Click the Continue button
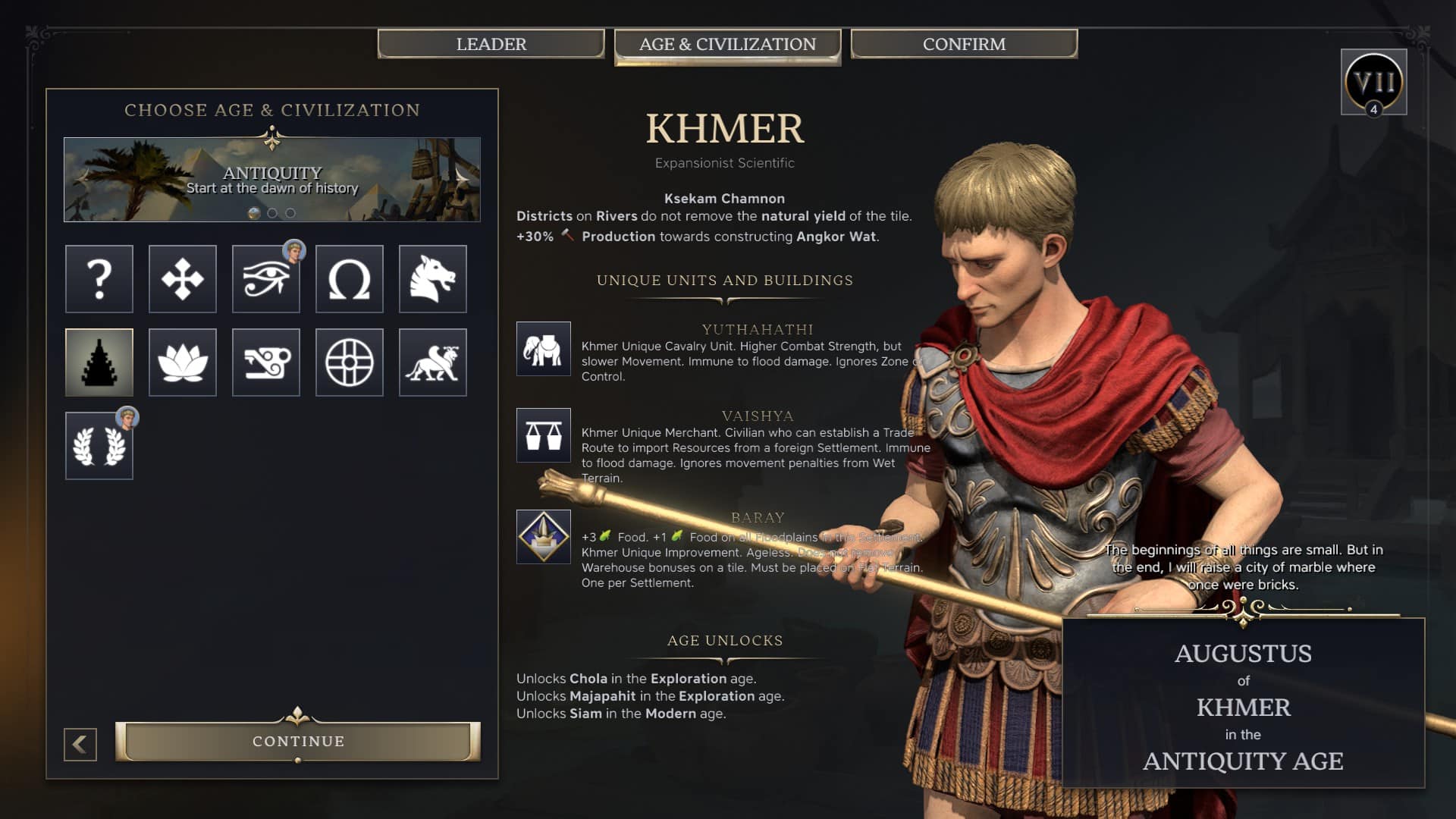This screenshot has width=1456, height=819. point(298,741)
